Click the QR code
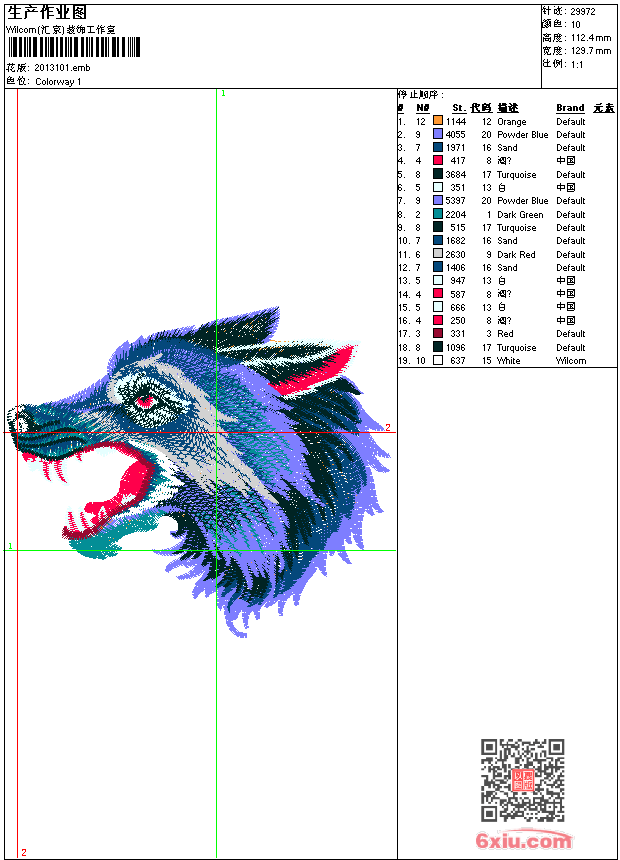Viewport: 620px width, 860px height. point(523,780)
